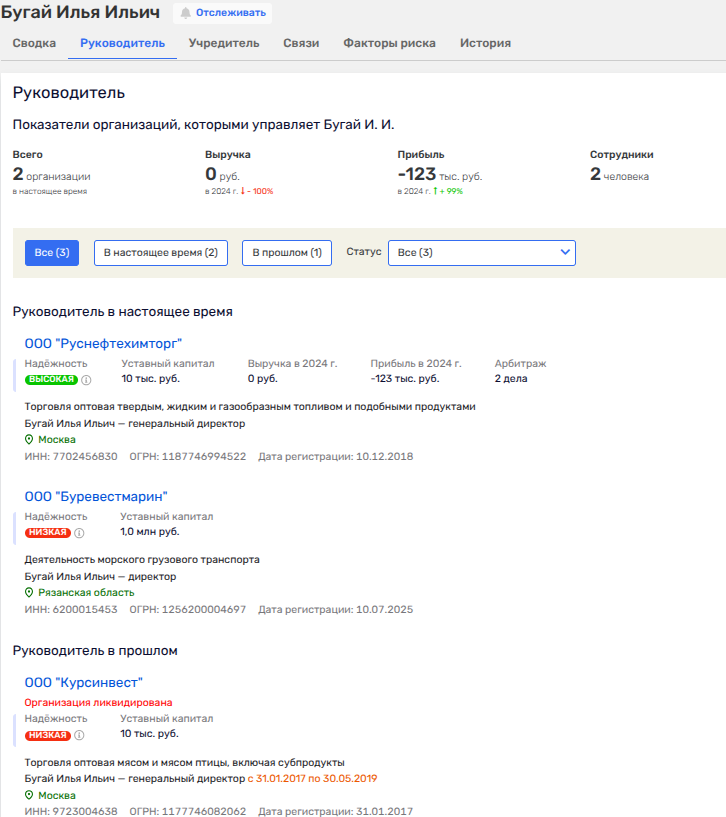Open ООО "Руснефтехимторг" company link
The height and width of the screenshot is (817, 726).
tap(103, 344)
